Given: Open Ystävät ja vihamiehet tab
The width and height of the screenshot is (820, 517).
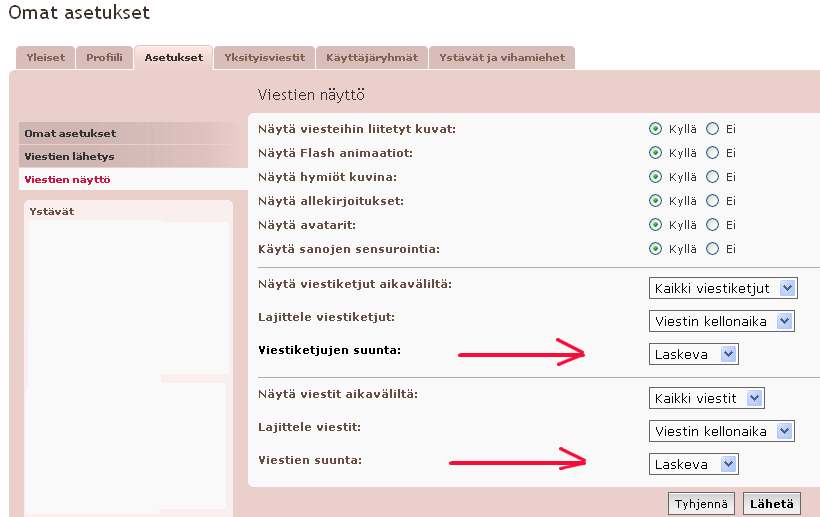Looking at the screenshot, I should 501,58.
